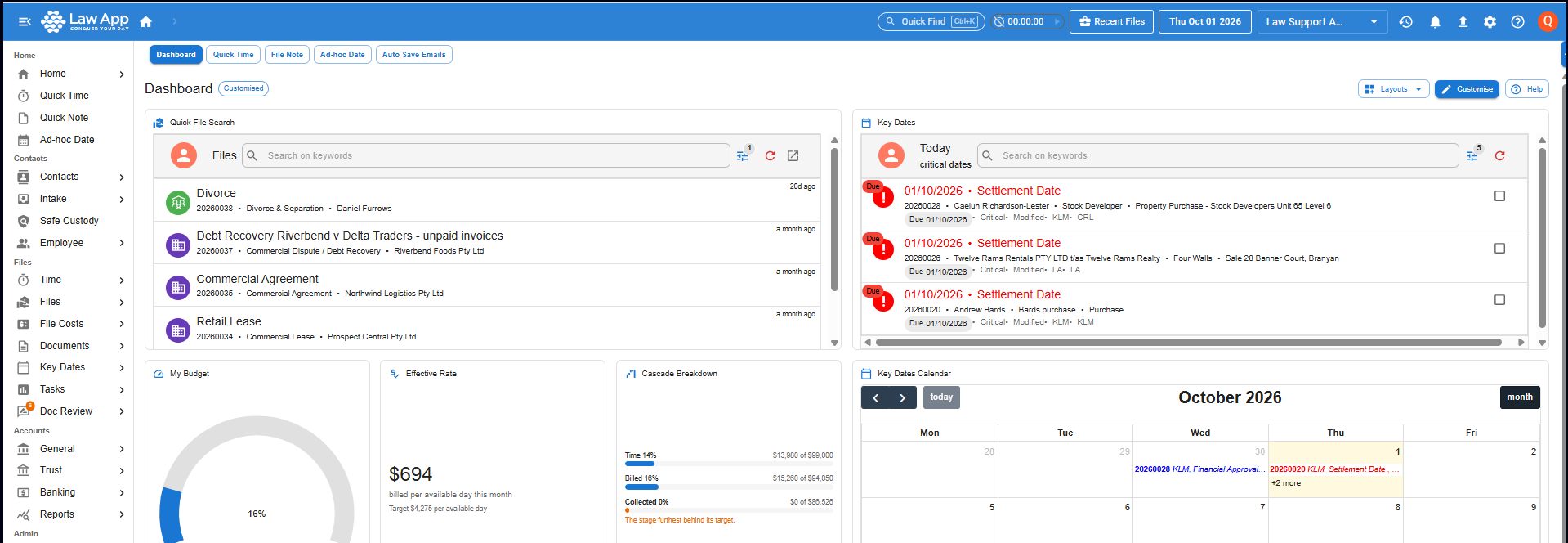The height and width of the screenshot is (543, 1568).
Task: Expand the Contacts sidebar item
Action: coord(122,177)
